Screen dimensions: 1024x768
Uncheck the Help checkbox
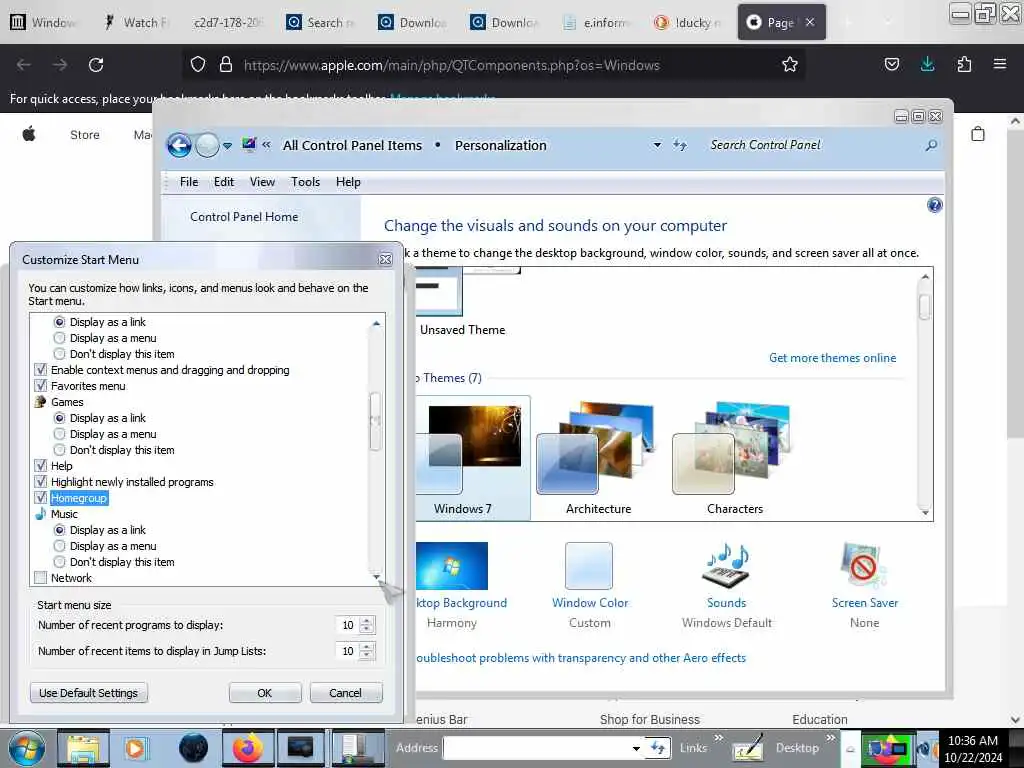(x=40, y=466)
